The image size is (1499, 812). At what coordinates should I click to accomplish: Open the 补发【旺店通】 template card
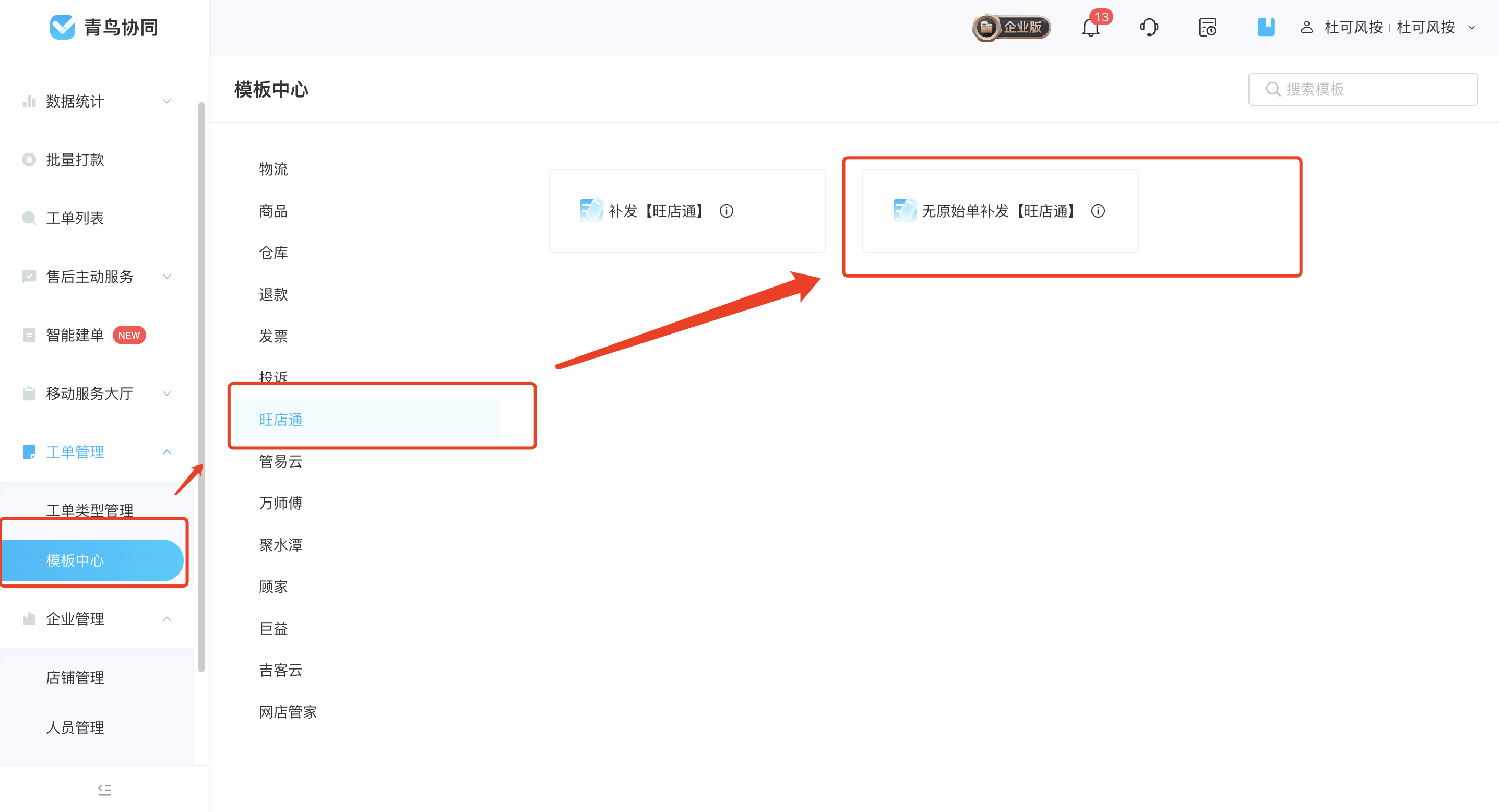click(x=687, y=210)
